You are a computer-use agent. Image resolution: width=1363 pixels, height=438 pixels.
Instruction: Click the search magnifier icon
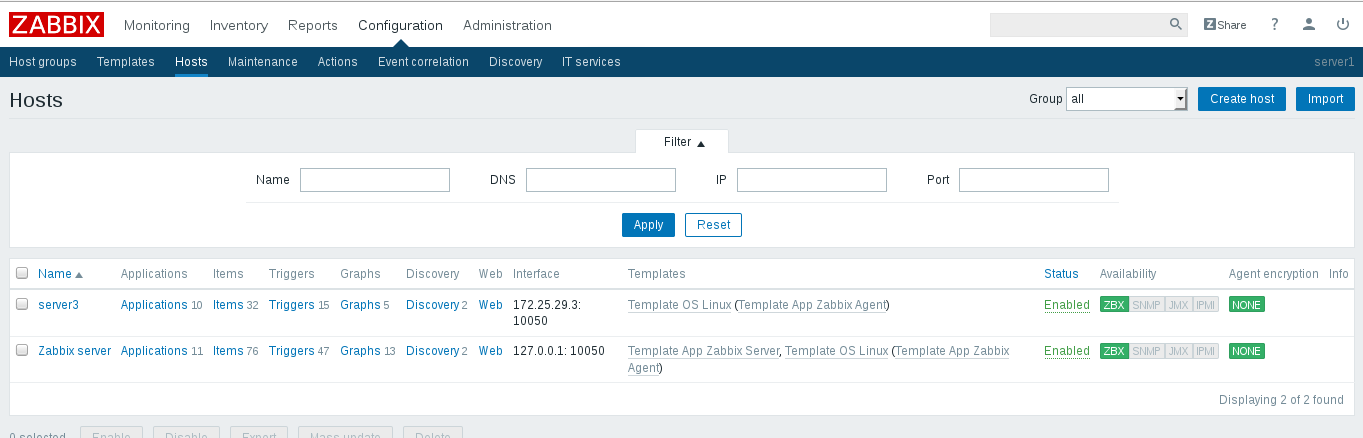(x=1176, y=24)
